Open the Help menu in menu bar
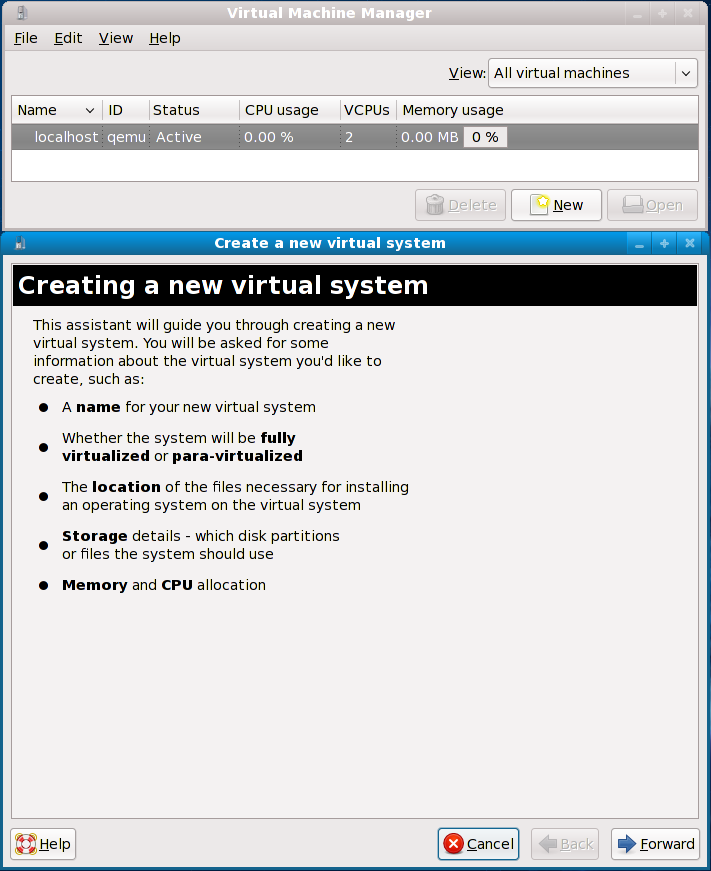The image size is (711, 871). pos(164,38)
